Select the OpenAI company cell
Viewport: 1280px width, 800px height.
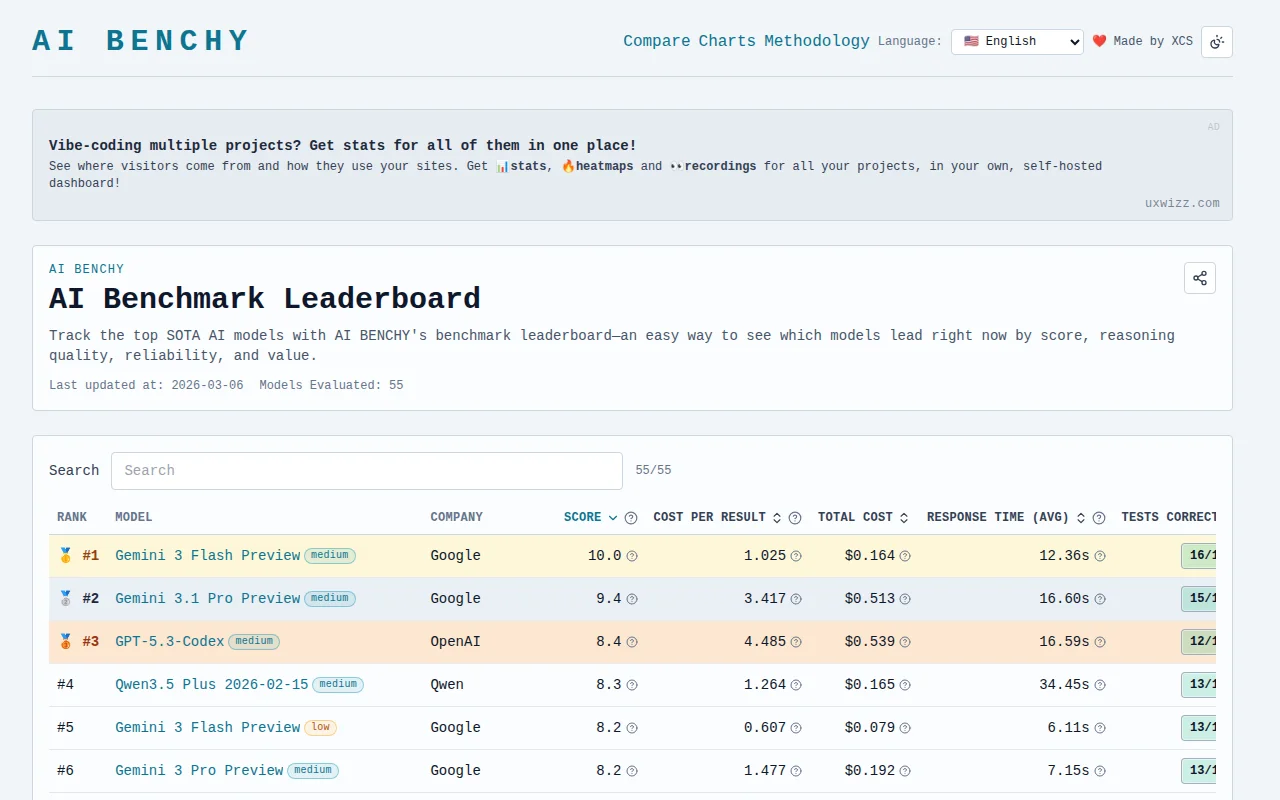[x=456, y=642]
